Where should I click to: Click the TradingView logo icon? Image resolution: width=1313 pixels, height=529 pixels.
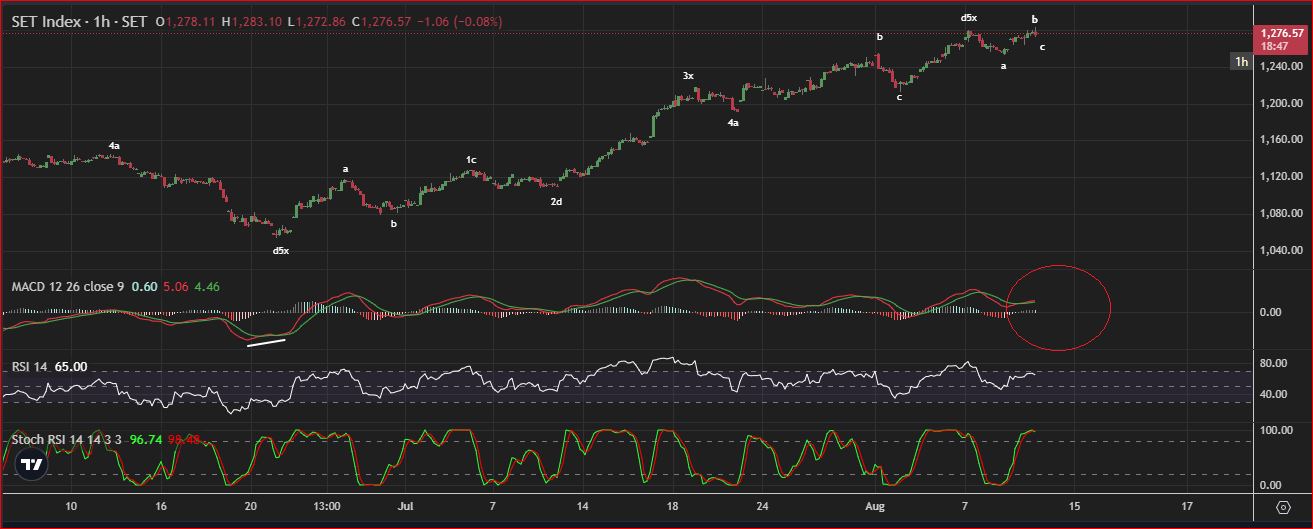point(33,465)
